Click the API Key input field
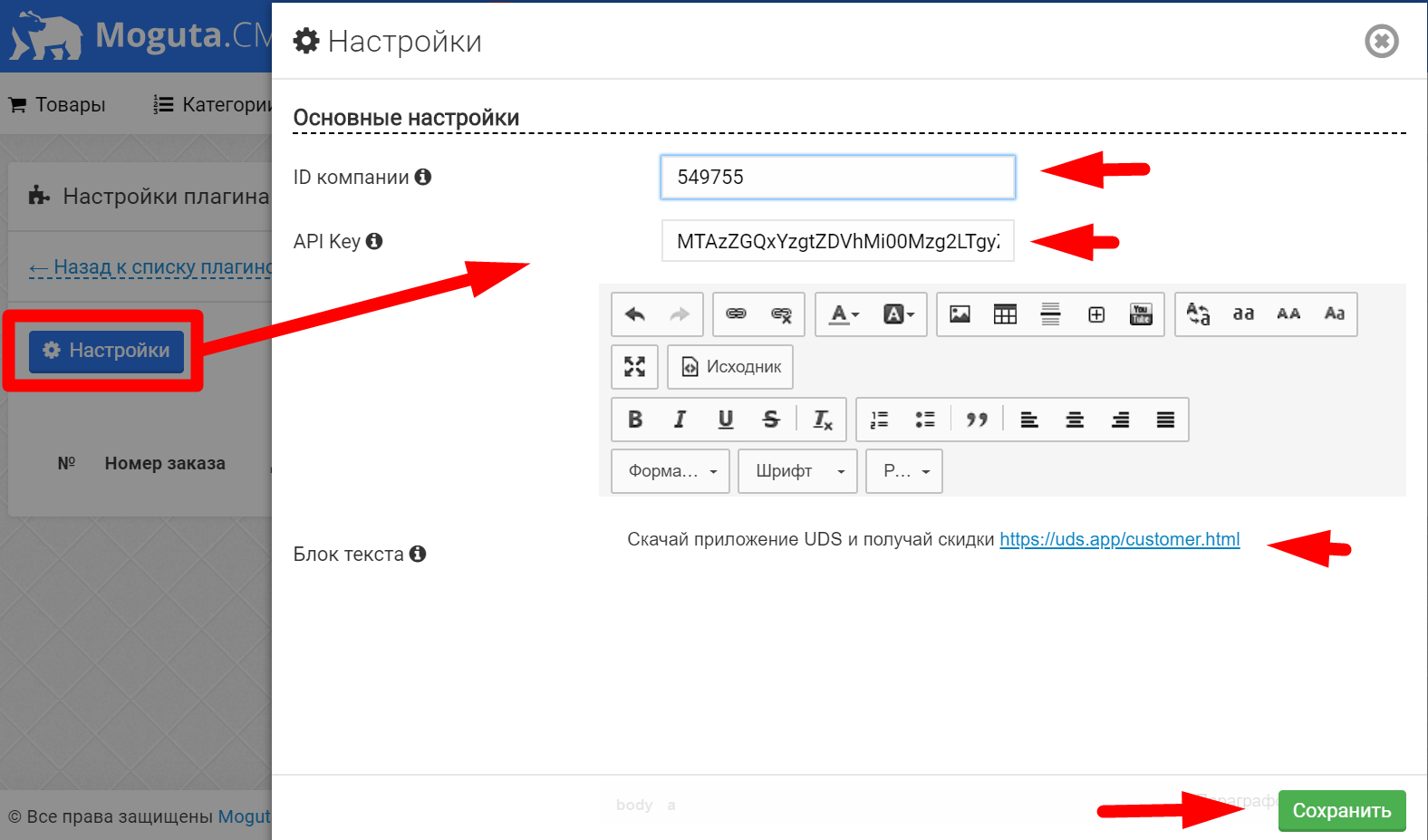 (838, 241)
